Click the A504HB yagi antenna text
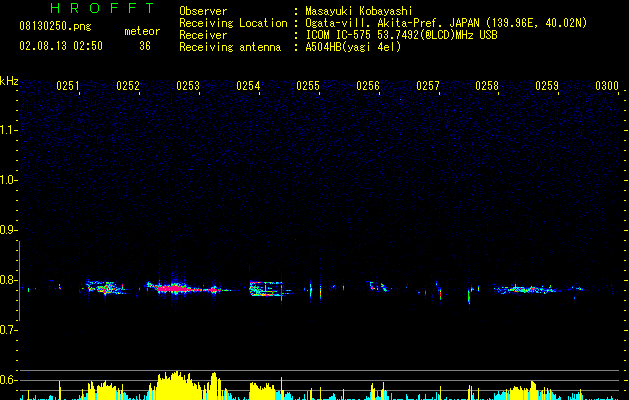This screenshot has height=400, width=629. point(353,47)
